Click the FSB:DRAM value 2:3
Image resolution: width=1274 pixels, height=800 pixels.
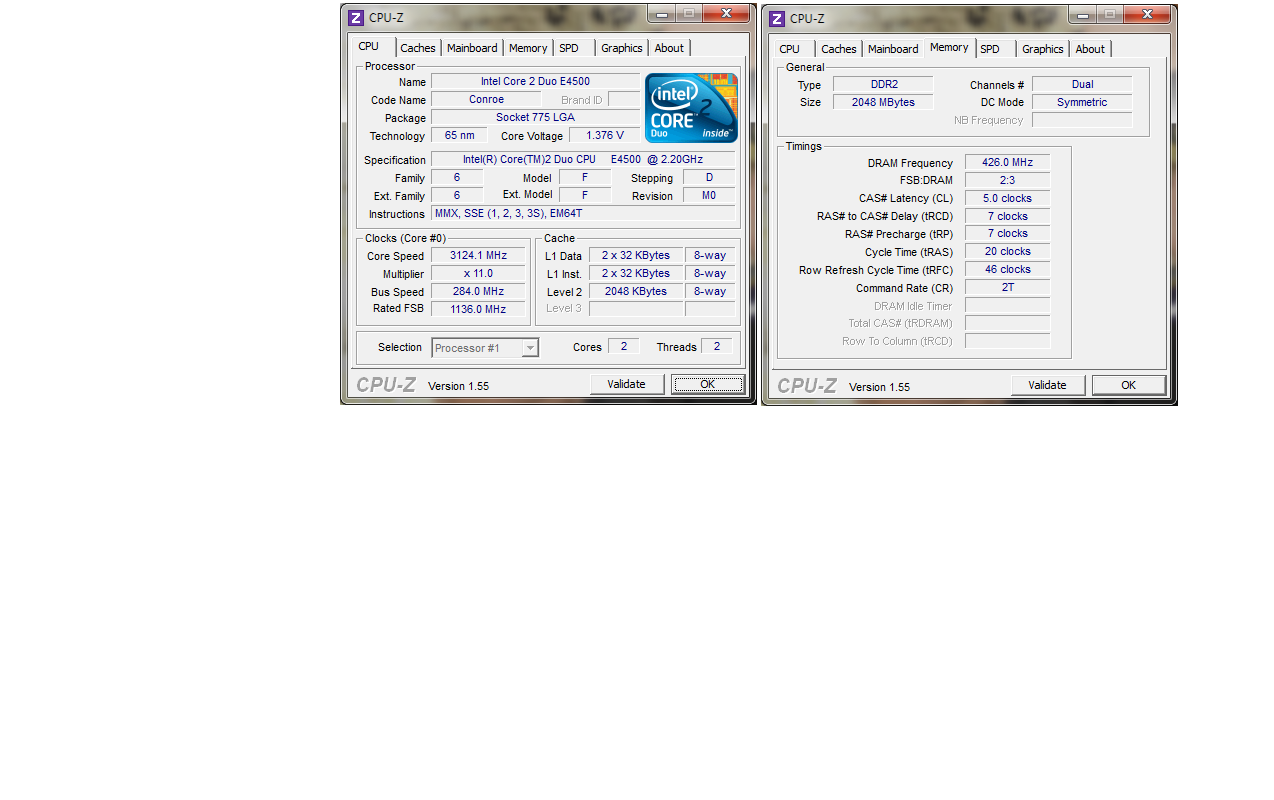[x=1007, y=181]
